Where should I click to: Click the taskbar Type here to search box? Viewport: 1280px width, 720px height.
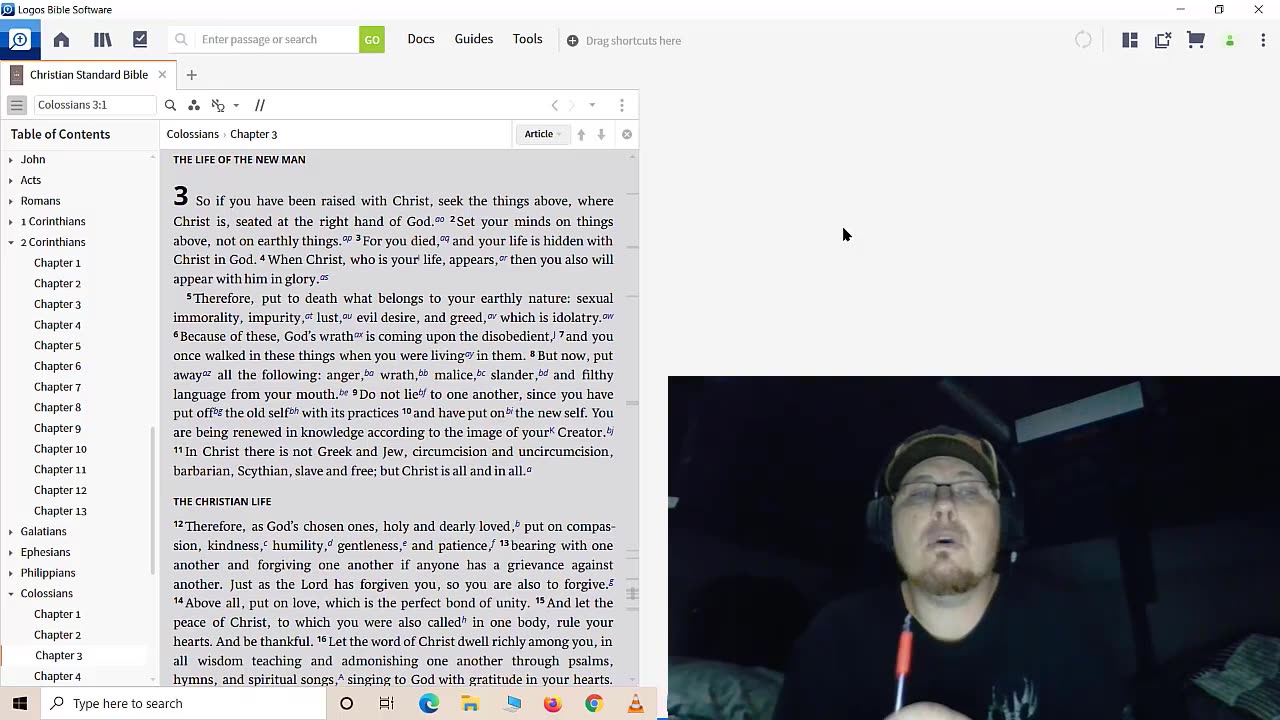coord(183,703)
